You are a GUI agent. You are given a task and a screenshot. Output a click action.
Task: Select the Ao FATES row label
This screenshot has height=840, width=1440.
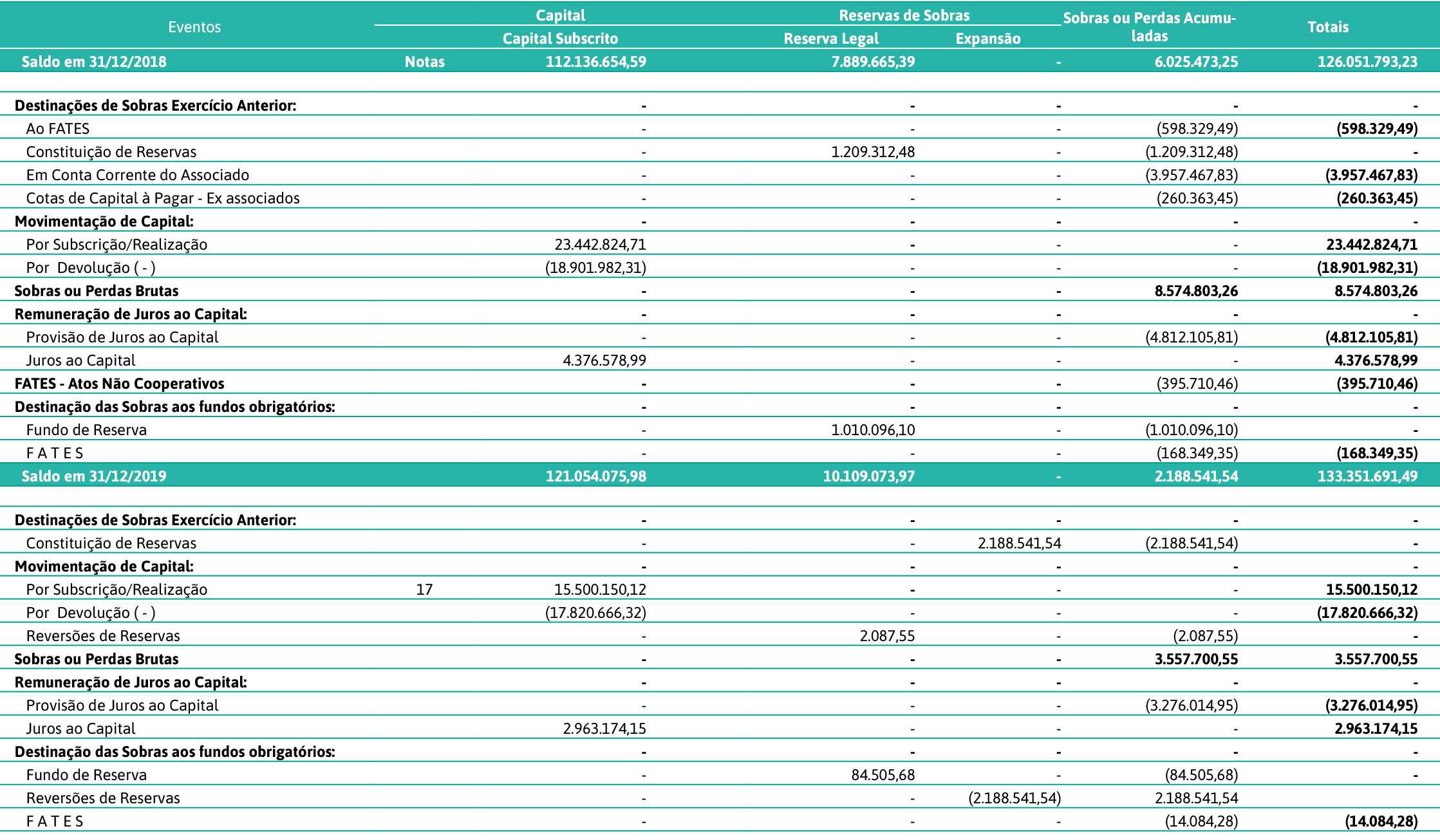pyautogui.click(x=58, y=129)
